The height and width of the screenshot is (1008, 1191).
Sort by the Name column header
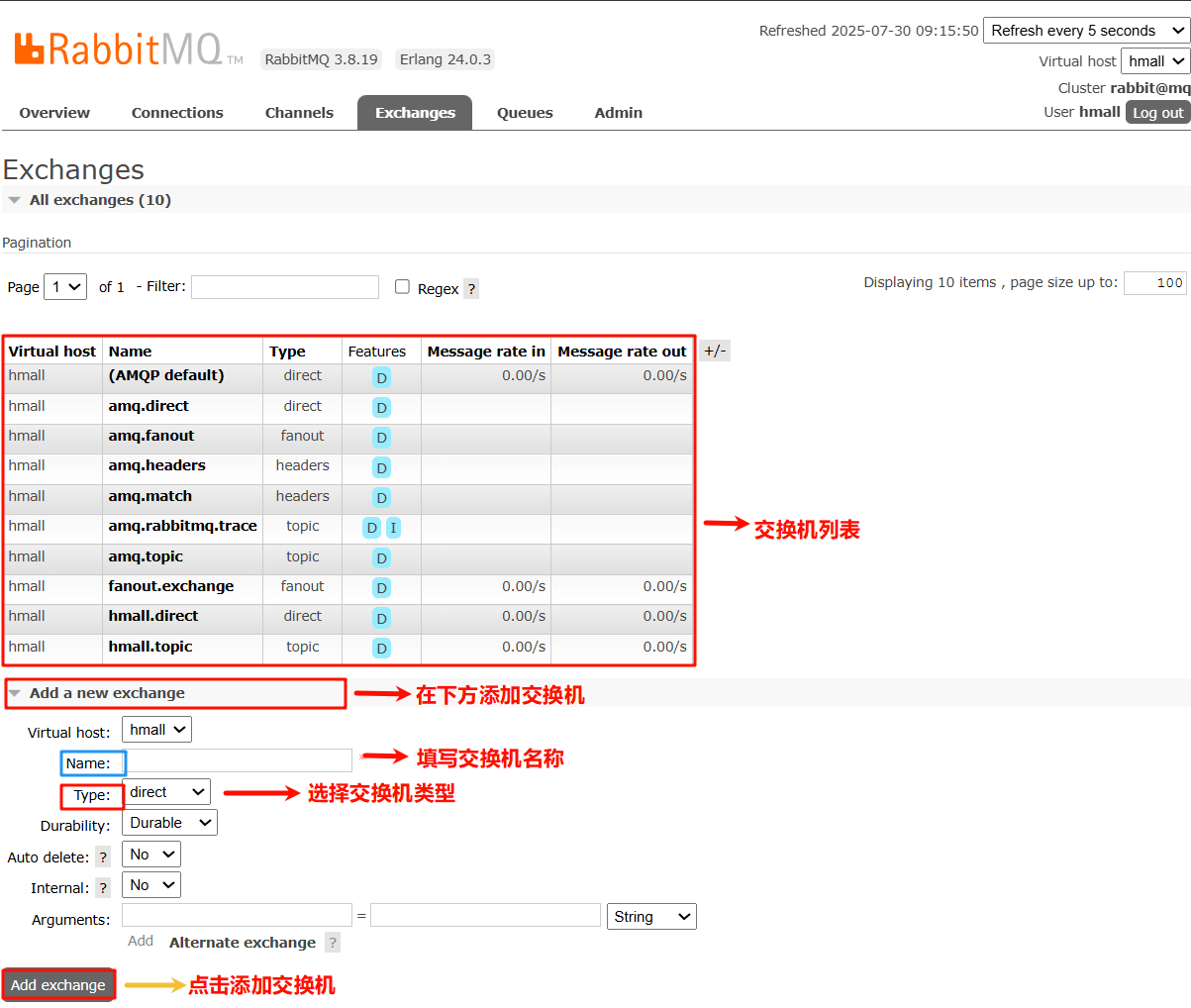coord(131,352)
